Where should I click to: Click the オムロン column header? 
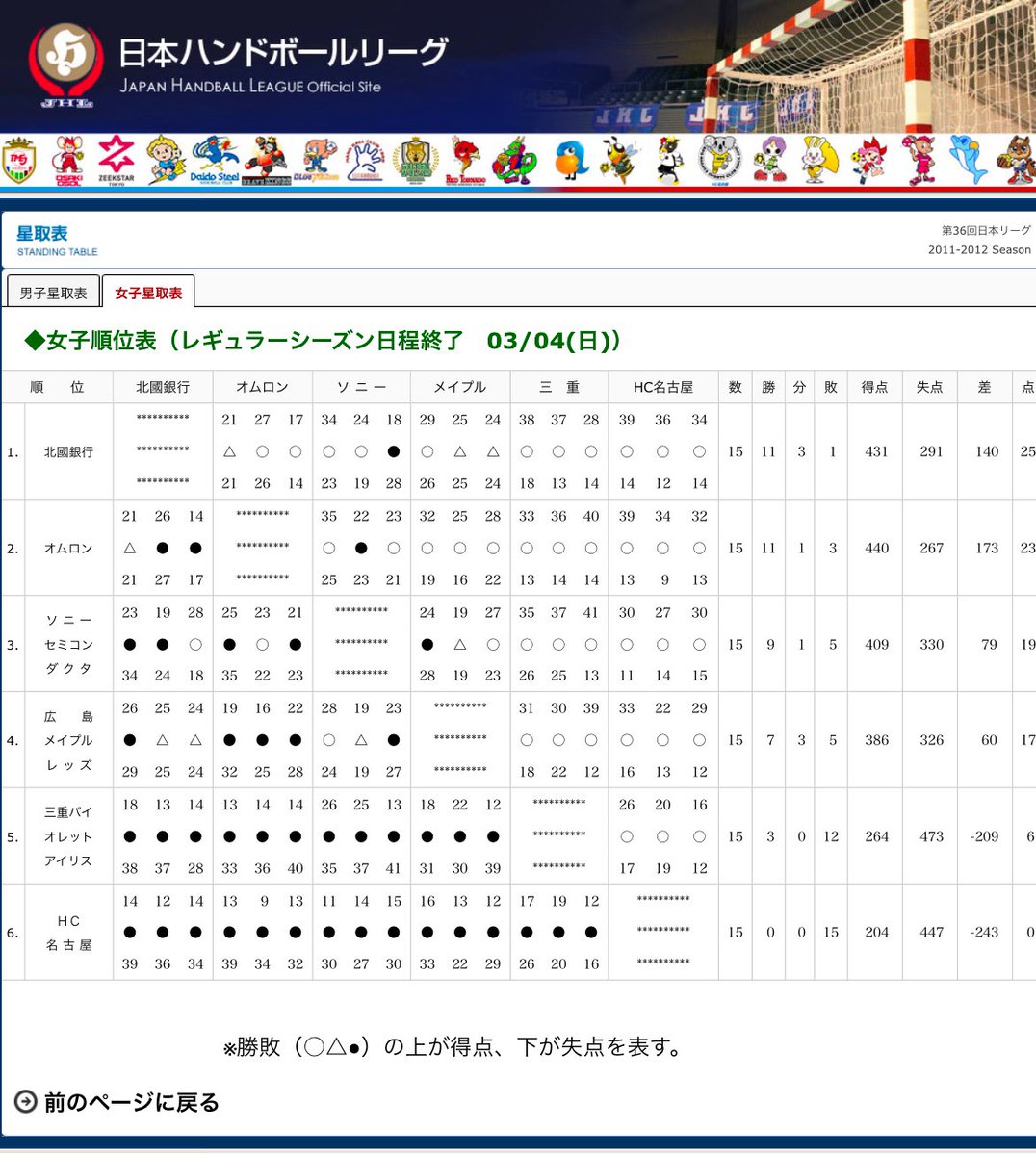[x=262, y=387]
